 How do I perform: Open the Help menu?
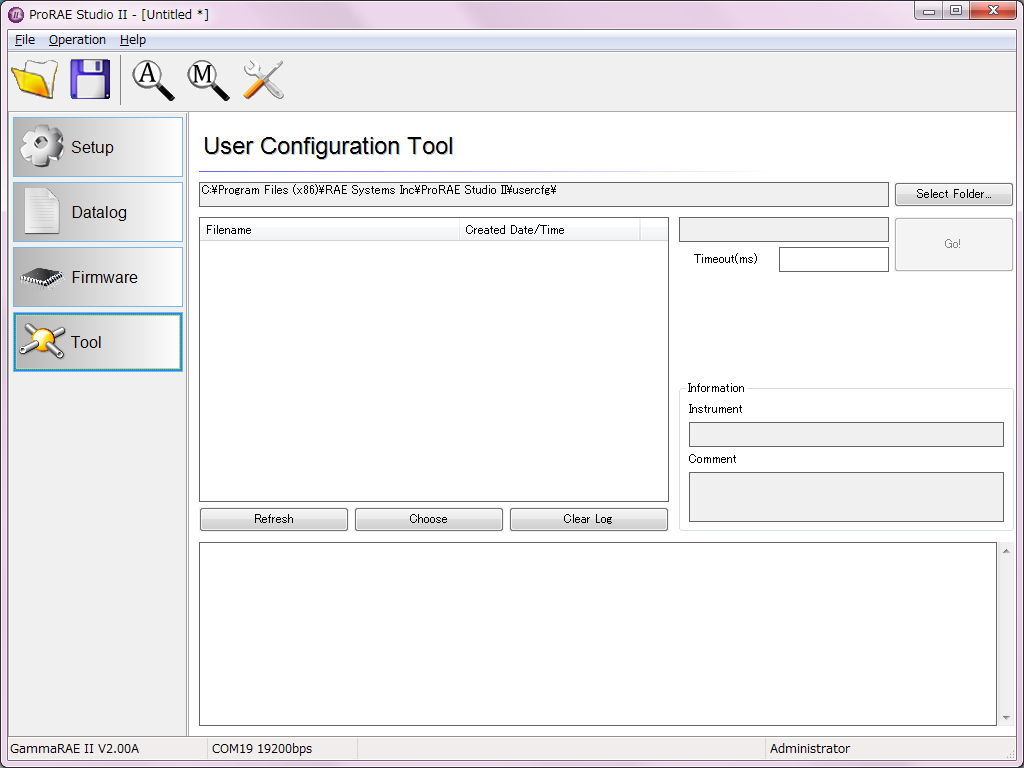click(x=133, y=40)
